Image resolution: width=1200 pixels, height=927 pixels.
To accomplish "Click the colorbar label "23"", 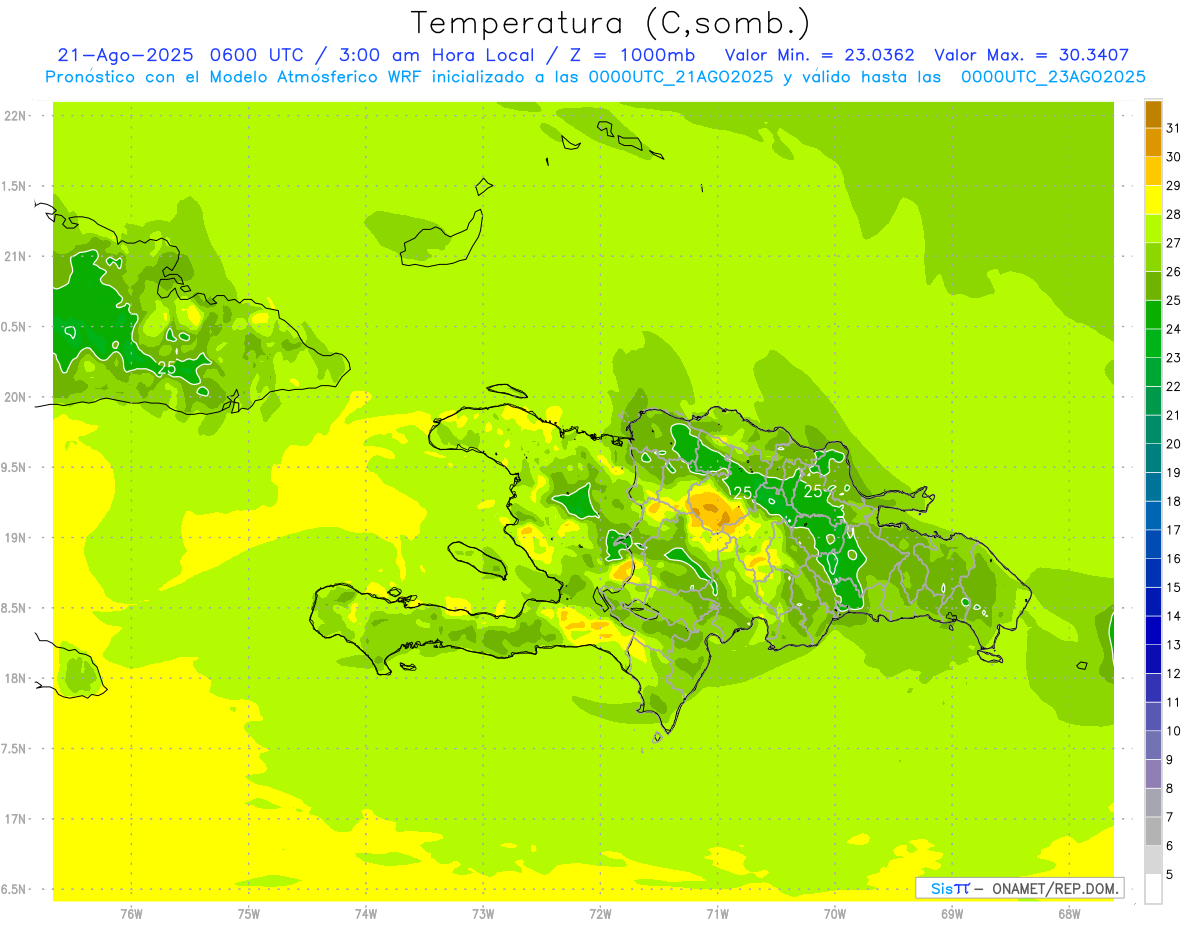I will click(1173, 358).
